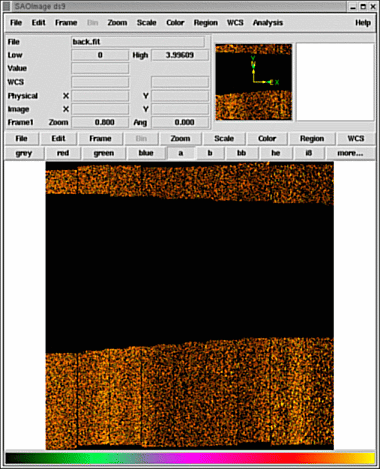Apply the grey colormap
This screenshot has width=380, height=469.
[x=24, y=153]
